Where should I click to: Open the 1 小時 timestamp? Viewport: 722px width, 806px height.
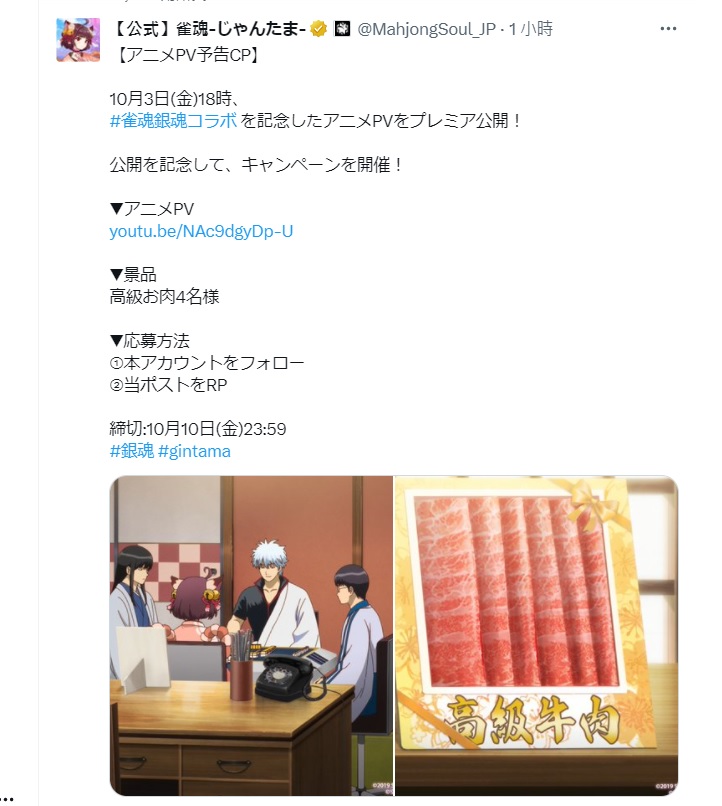tap(530, 29)
